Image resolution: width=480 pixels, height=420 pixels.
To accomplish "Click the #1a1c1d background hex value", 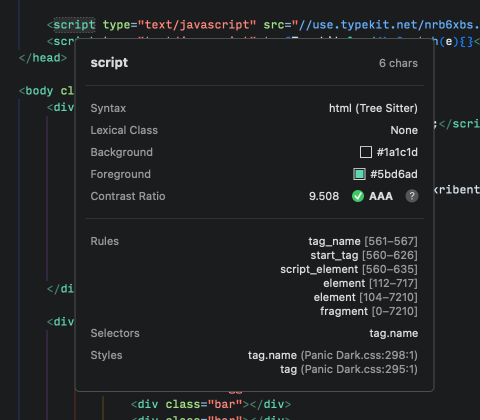I will (x=397, y=152).
